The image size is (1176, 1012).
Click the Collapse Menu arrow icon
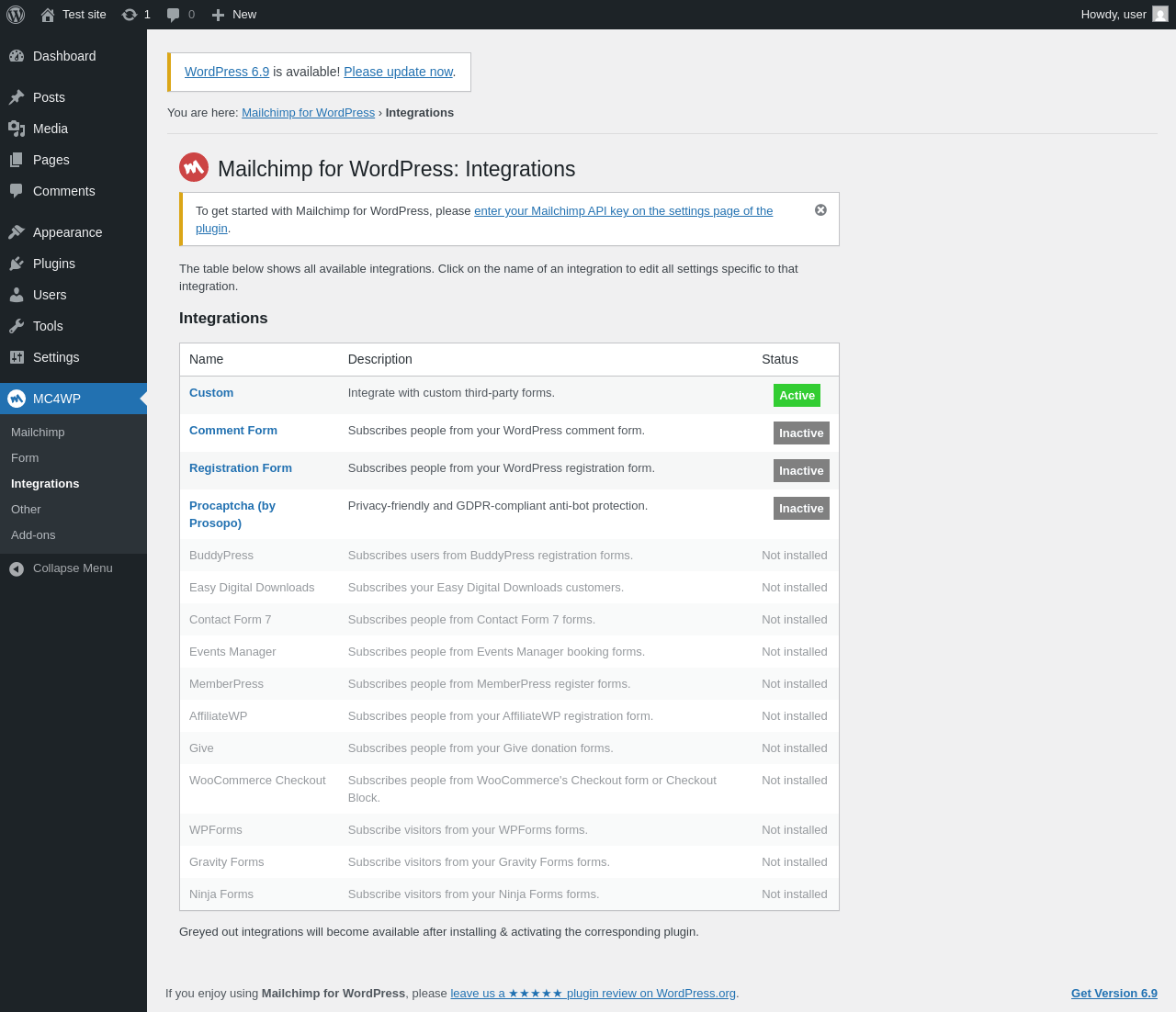(x=17, y=569)
